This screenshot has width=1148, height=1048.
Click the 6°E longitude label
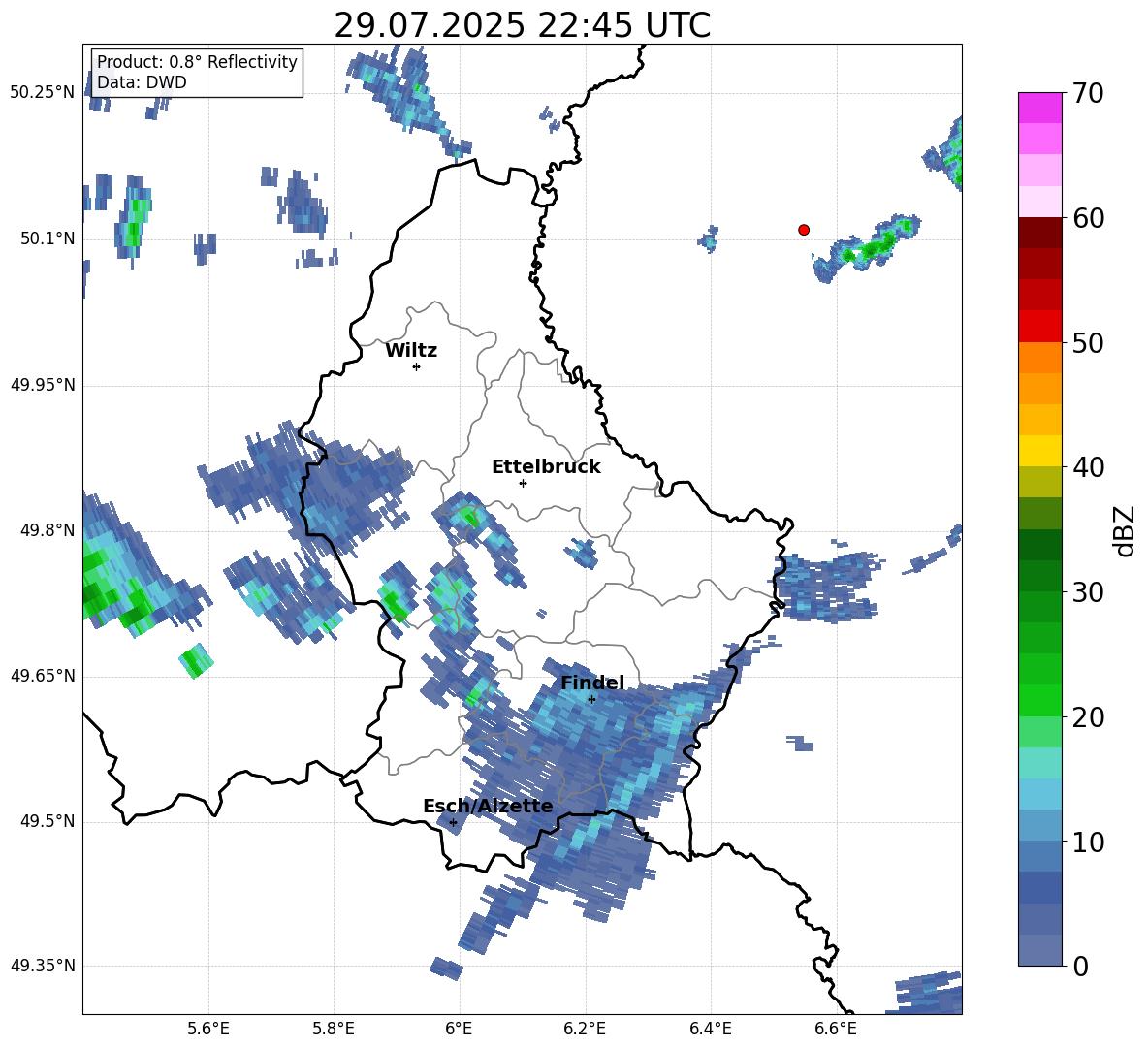459,1029
